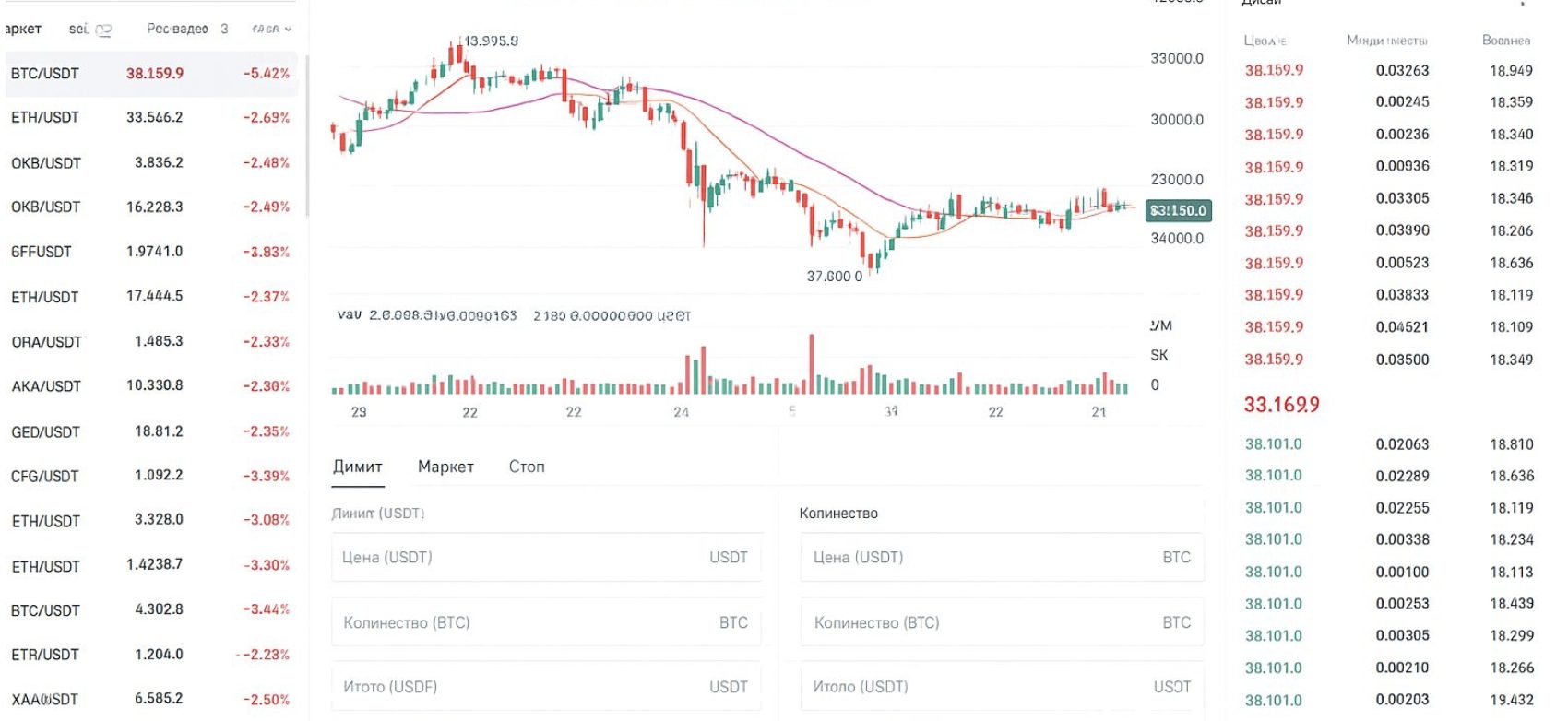Click the red 33.169.9 mid price in the order book

click(1281, 405)
